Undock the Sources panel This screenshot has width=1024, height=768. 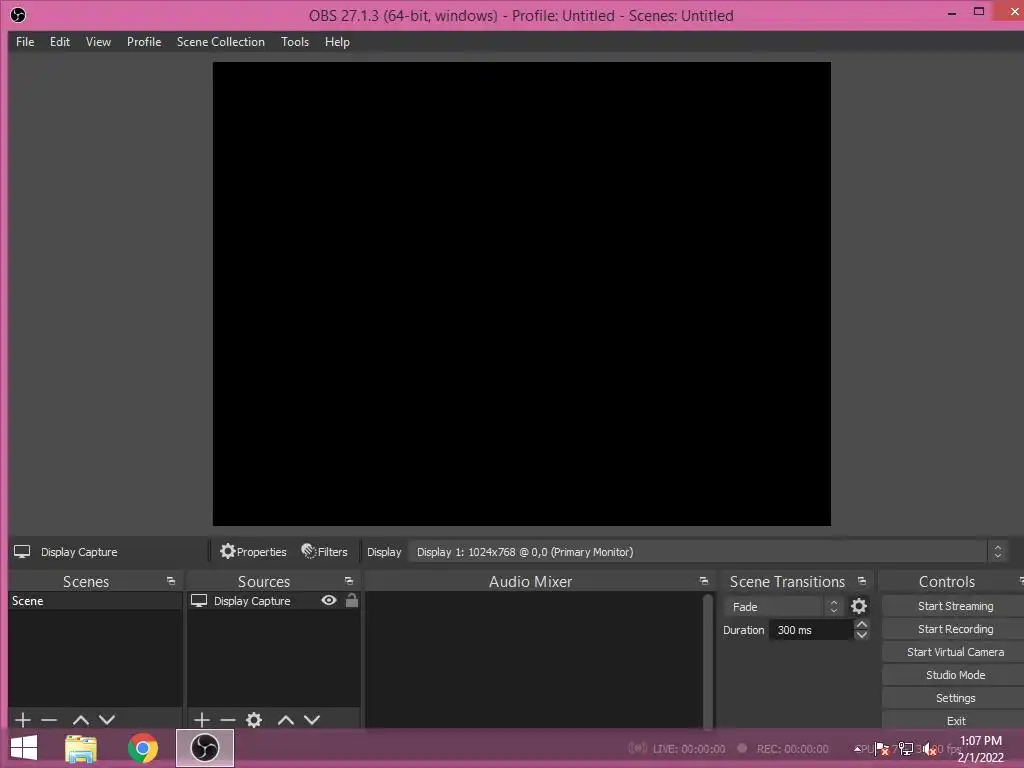coord(349,581)
